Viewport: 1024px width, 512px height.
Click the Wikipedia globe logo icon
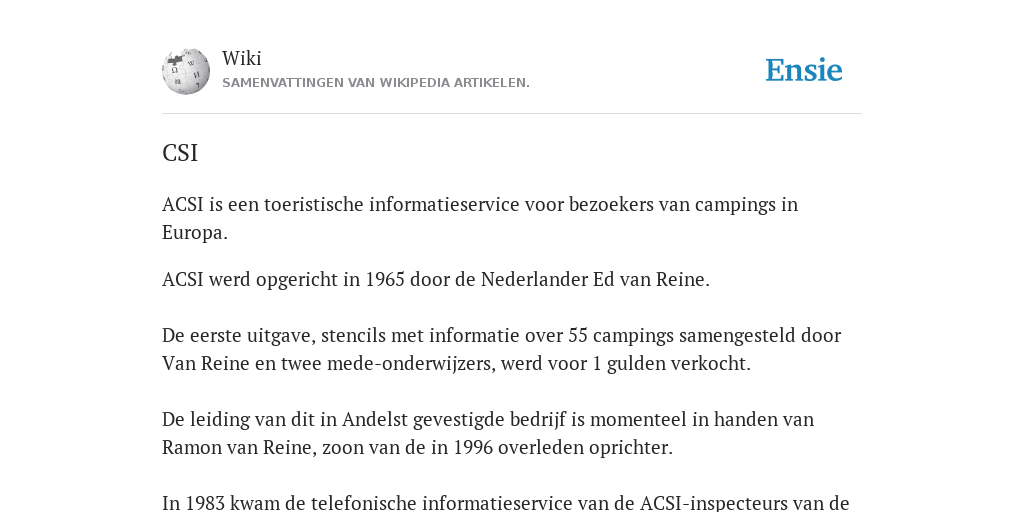tap(186, 71)
